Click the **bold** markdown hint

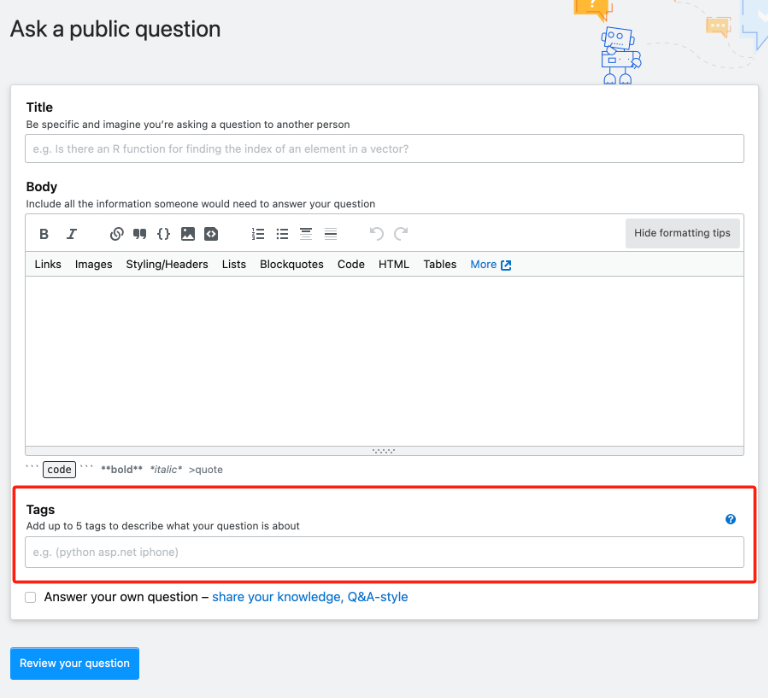(121, 469)
